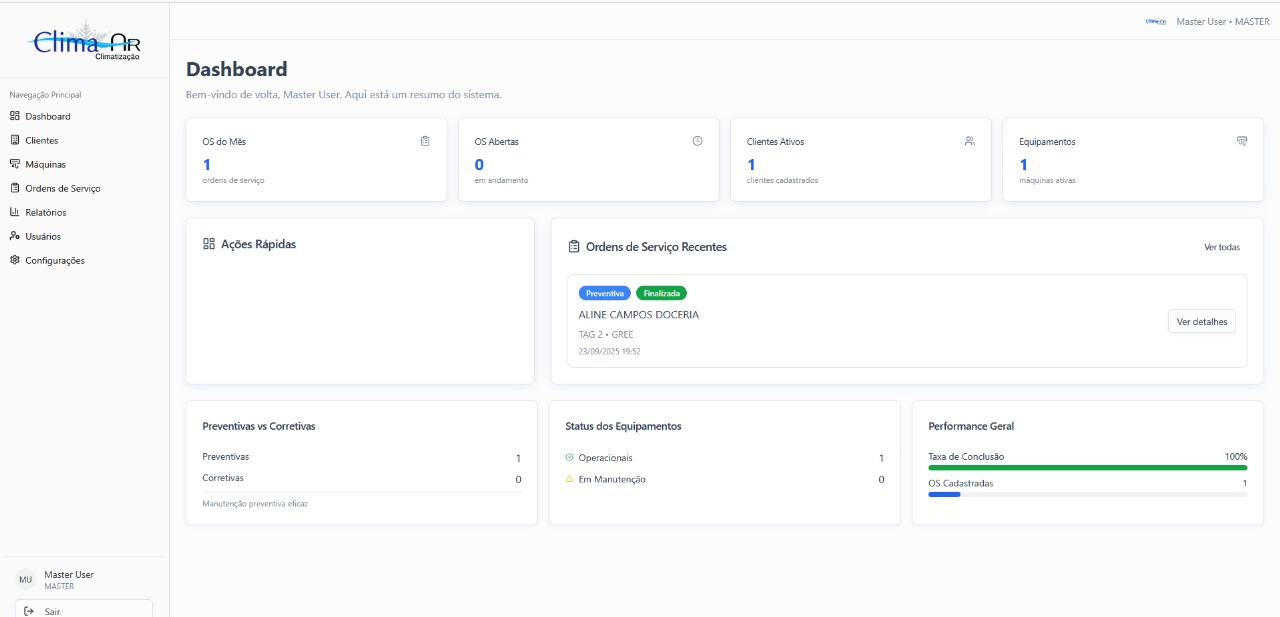Screen dimensions: 1280x617
Task: Click the Equipamentos card icon
Action: tap(1242, 141)
